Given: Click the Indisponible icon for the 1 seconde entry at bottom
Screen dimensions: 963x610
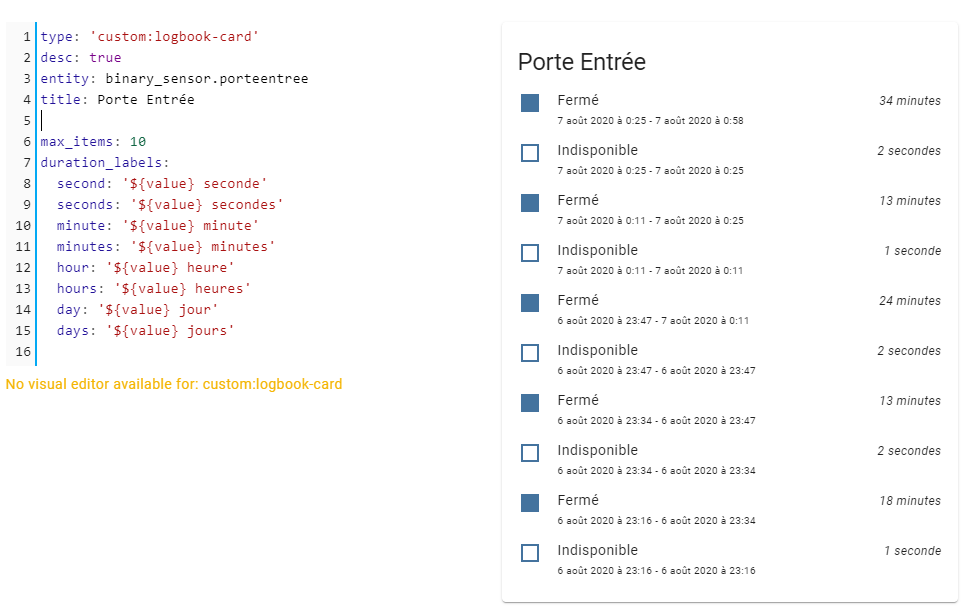Looking at the screenshot, I should [529, 552].
